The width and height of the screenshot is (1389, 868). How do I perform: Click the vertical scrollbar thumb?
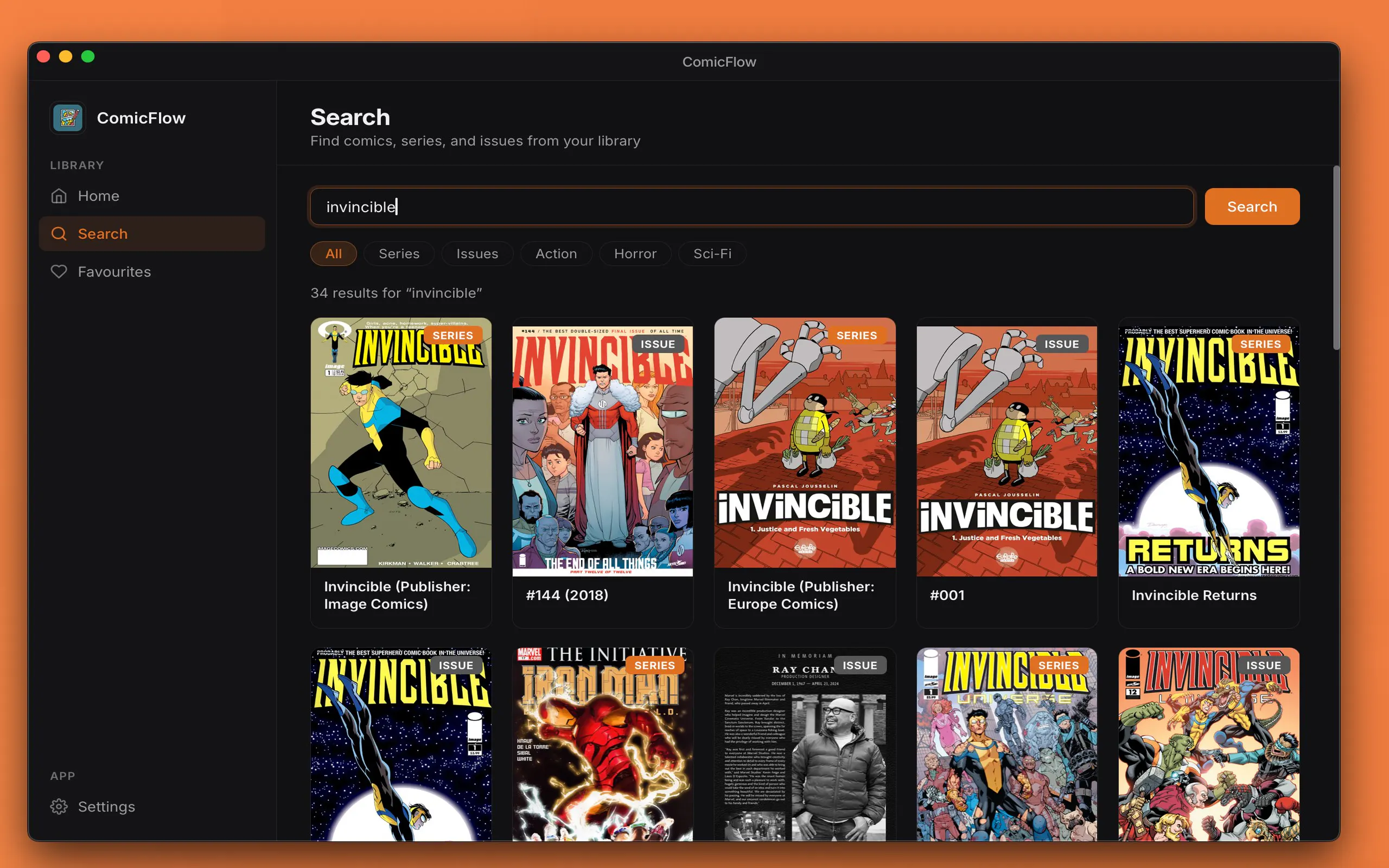[x=1336, y=258]
